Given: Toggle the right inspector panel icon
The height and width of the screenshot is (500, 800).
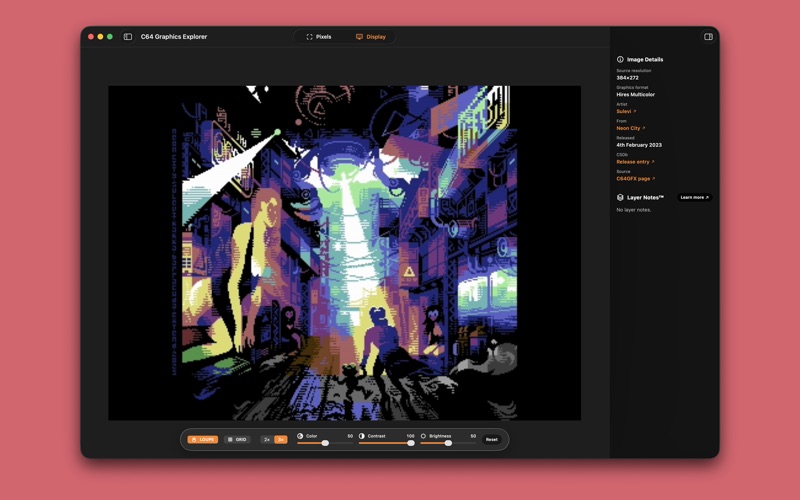Looking at the screenshot, I should (x=708, y=37).
